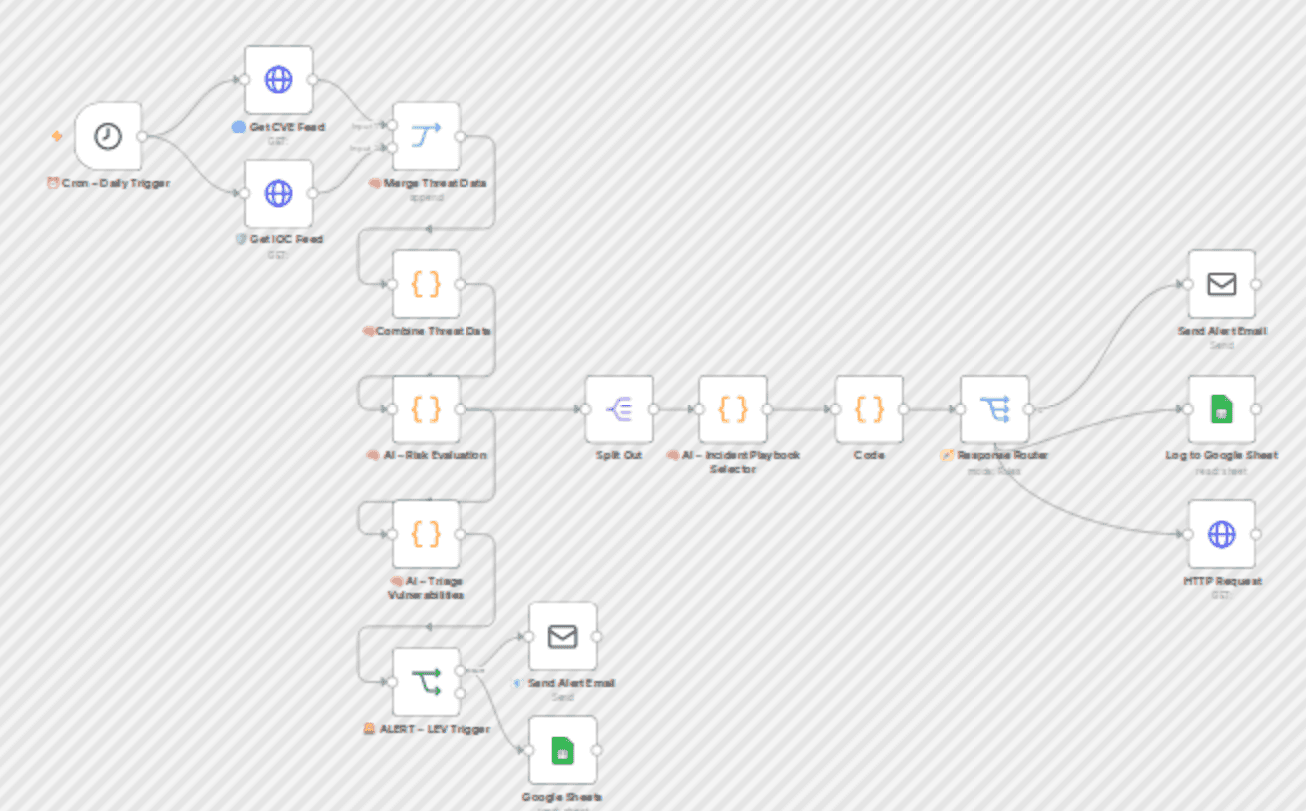
Task: Click input connector of HTTP Request node
Action: 1188,534
